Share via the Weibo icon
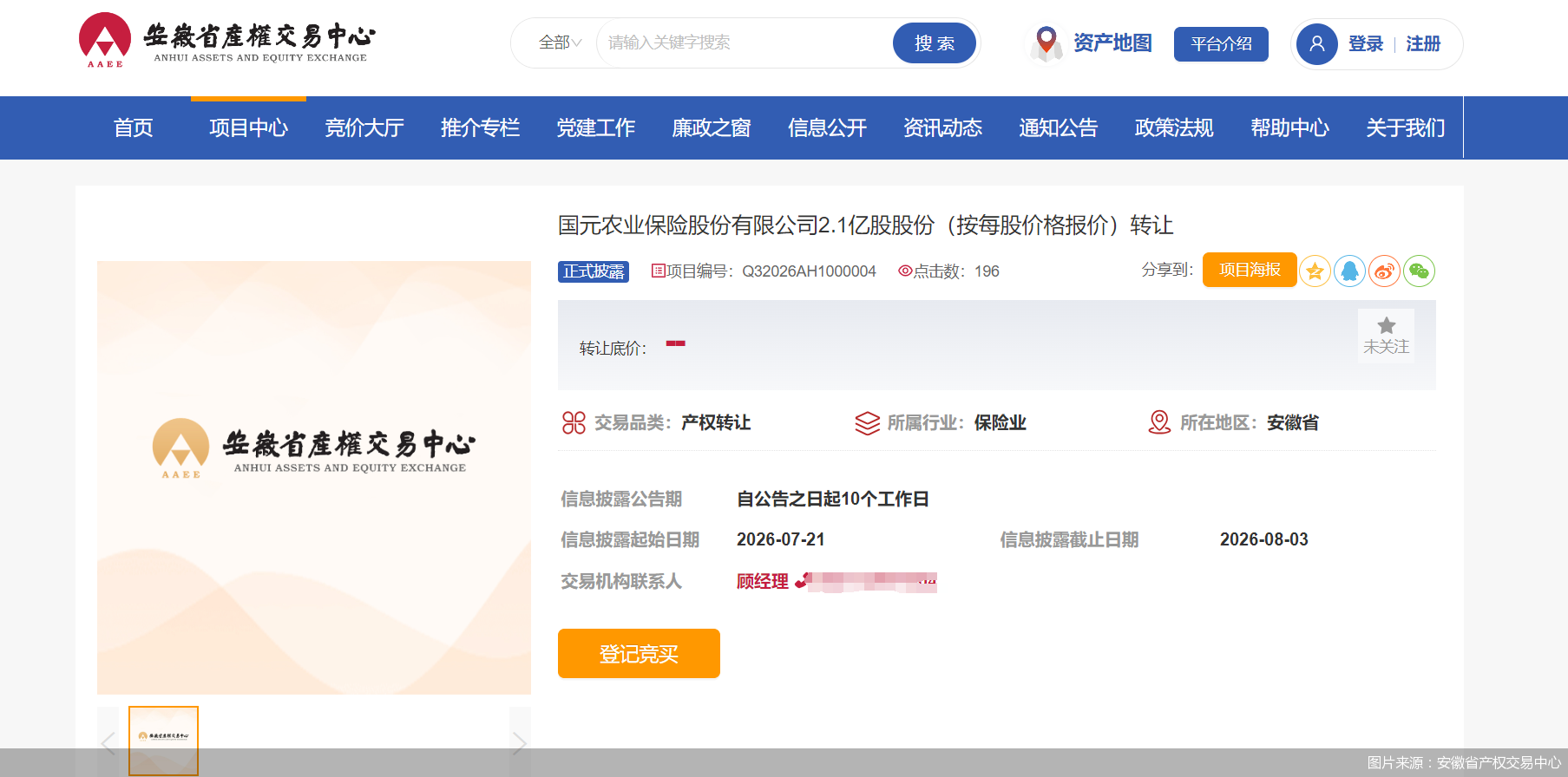 pyautogui.click(x=1384, y=271)
